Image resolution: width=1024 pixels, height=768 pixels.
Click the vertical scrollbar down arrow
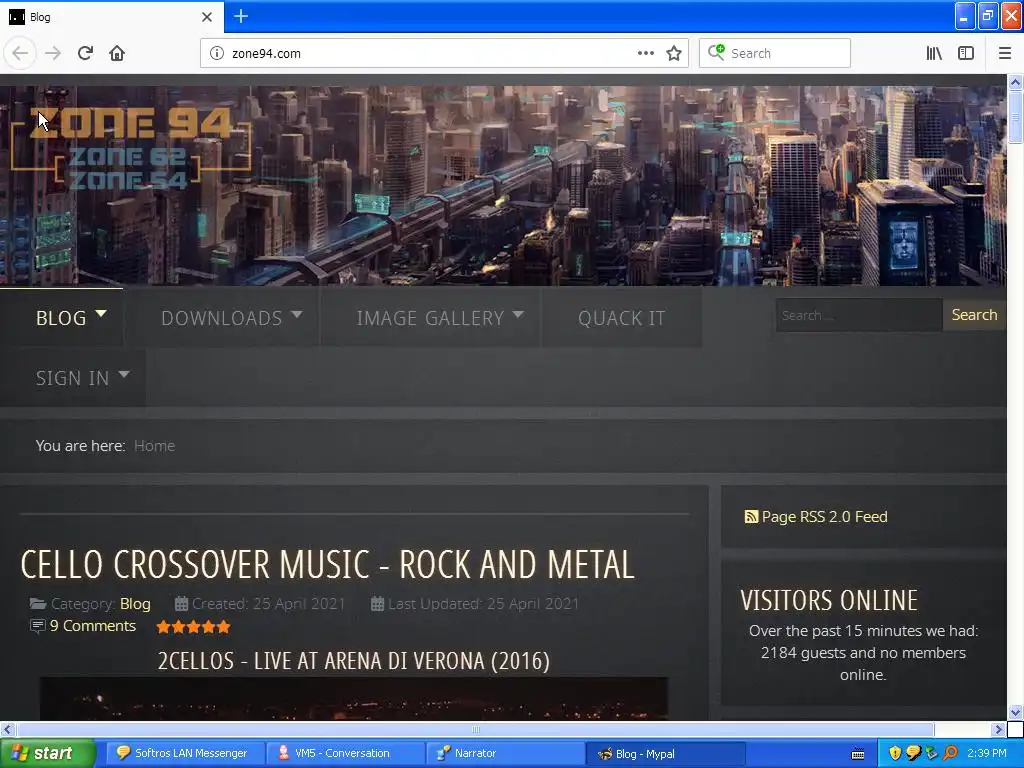[x=1015, y=712]
